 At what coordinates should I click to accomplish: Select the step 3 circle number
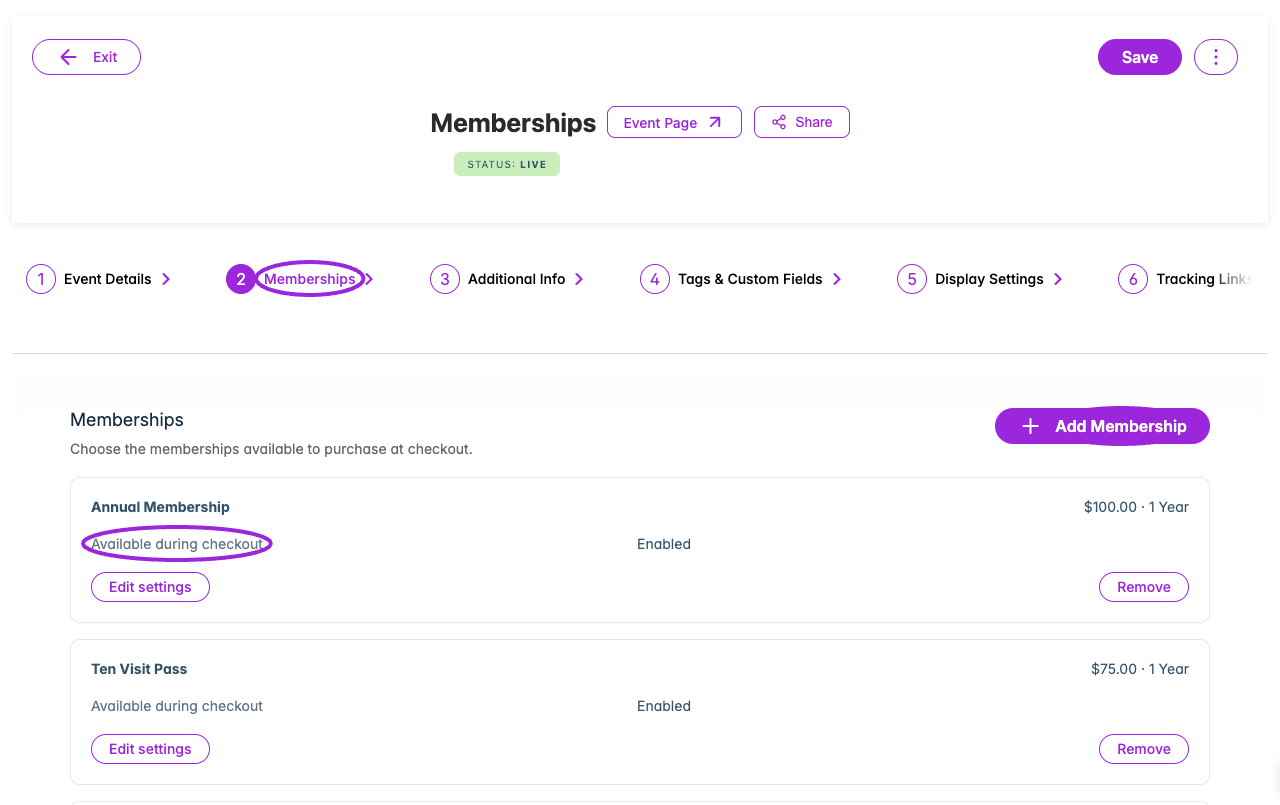[445, 279]
